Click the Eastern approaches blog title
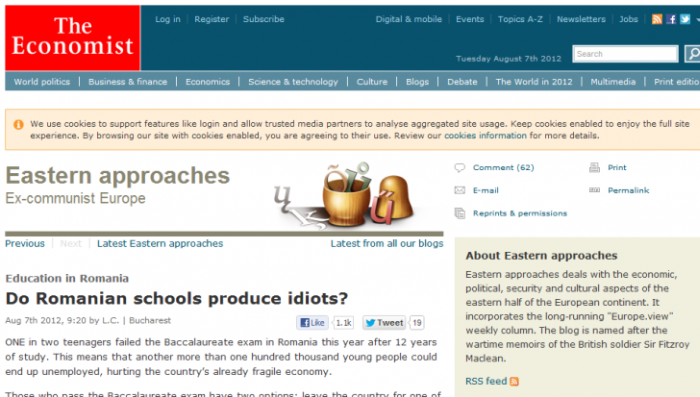Image resolution: width=700 pixels, height=397 pixels. (x=117, y=176)
